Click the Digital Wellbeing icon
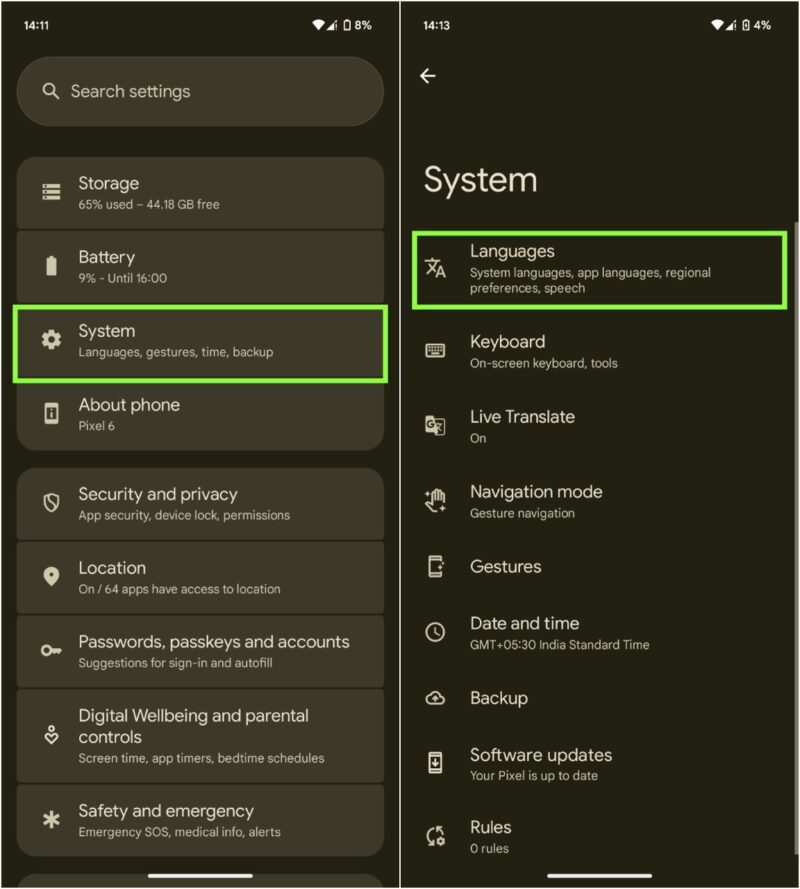 (x=51, y=735)
